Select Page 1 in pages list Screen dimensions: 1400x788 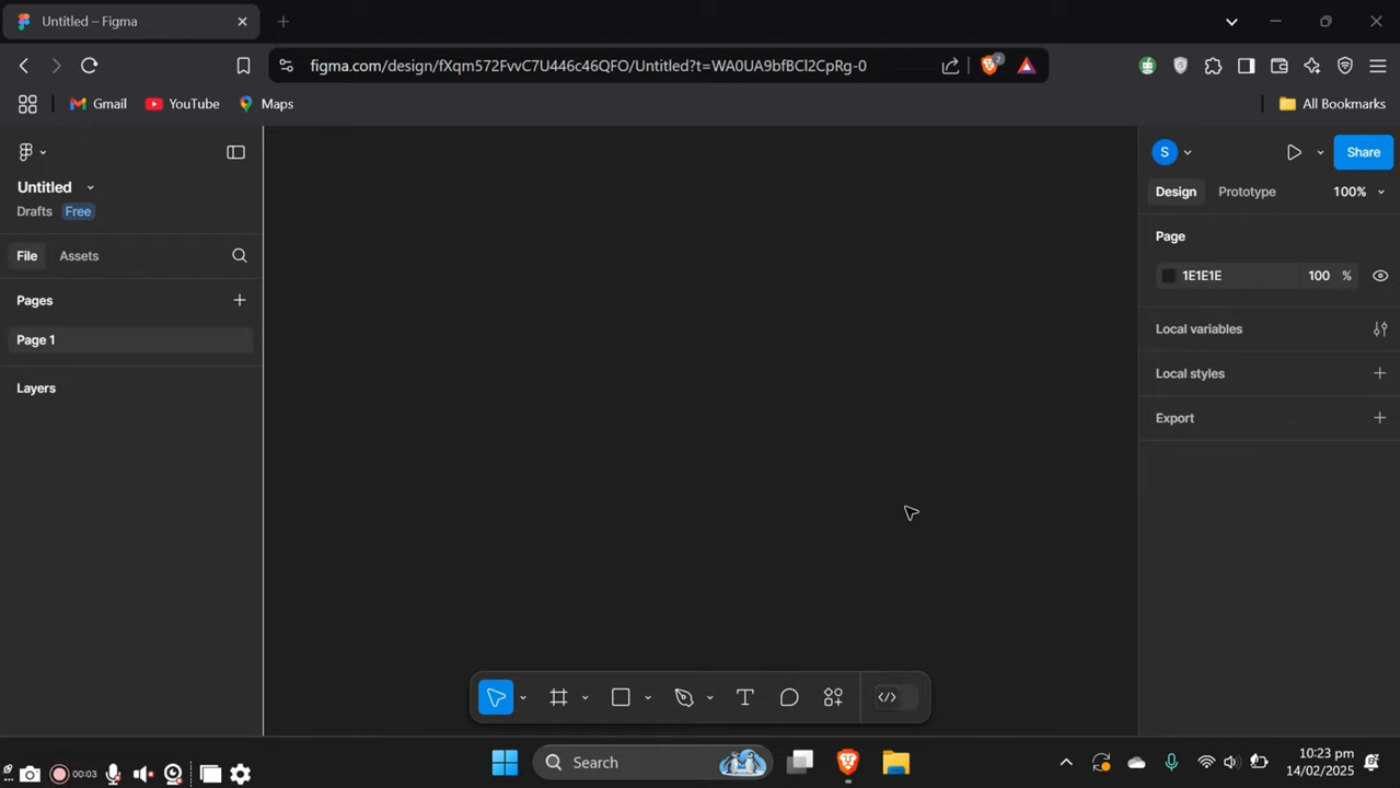[130, 340]
